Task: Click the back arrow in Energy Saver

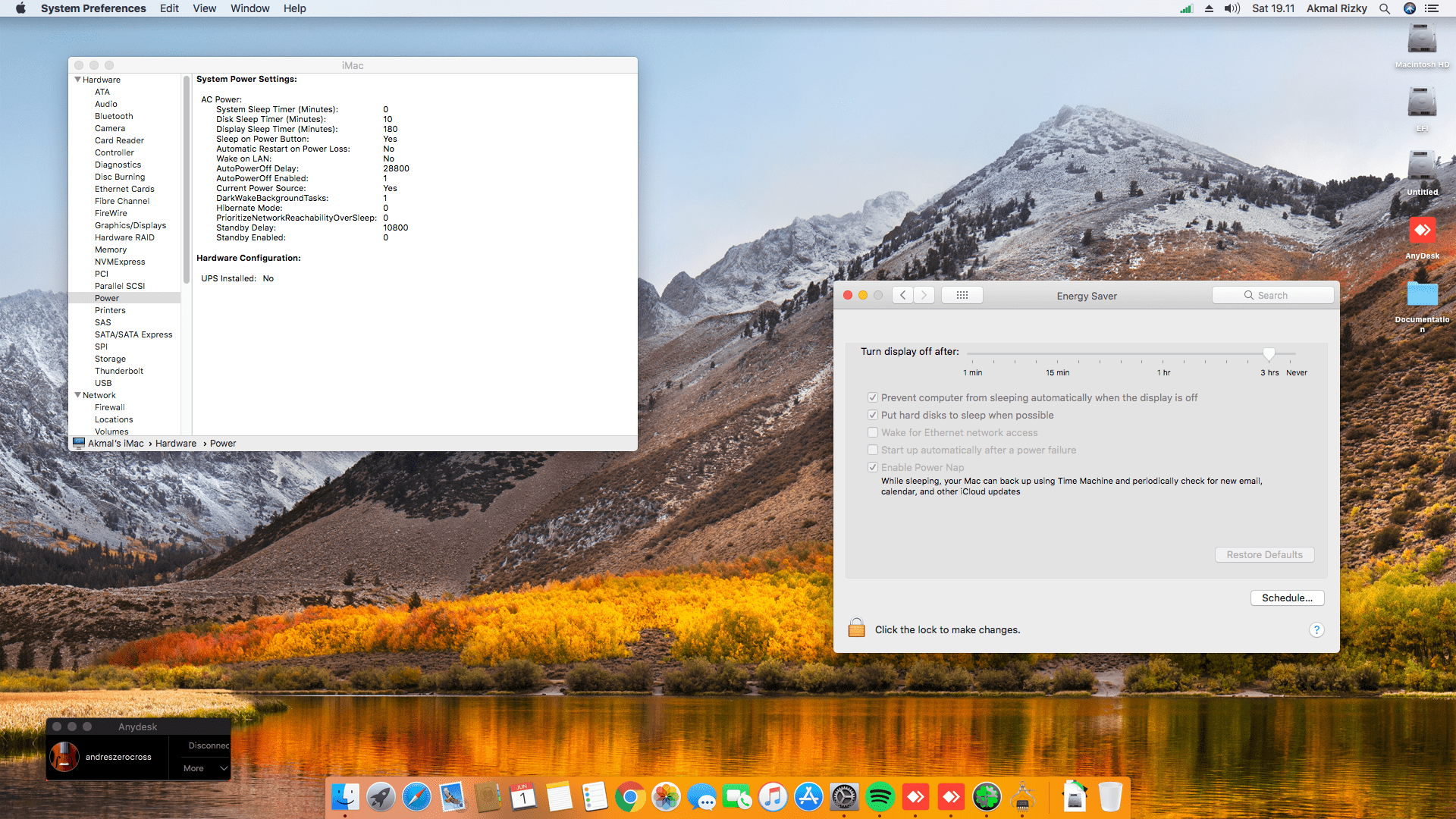Action: click(902, 295)
